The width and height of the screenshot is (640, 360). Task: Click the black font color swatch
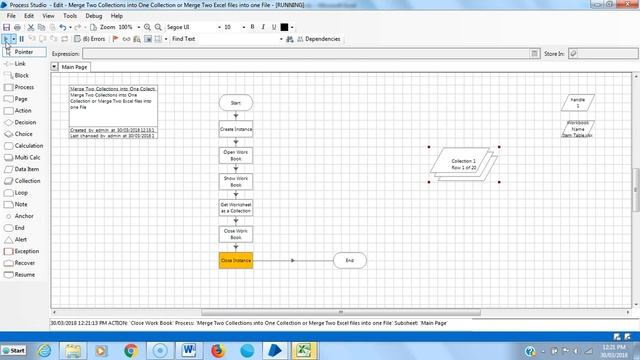click(x=284, y=27)
